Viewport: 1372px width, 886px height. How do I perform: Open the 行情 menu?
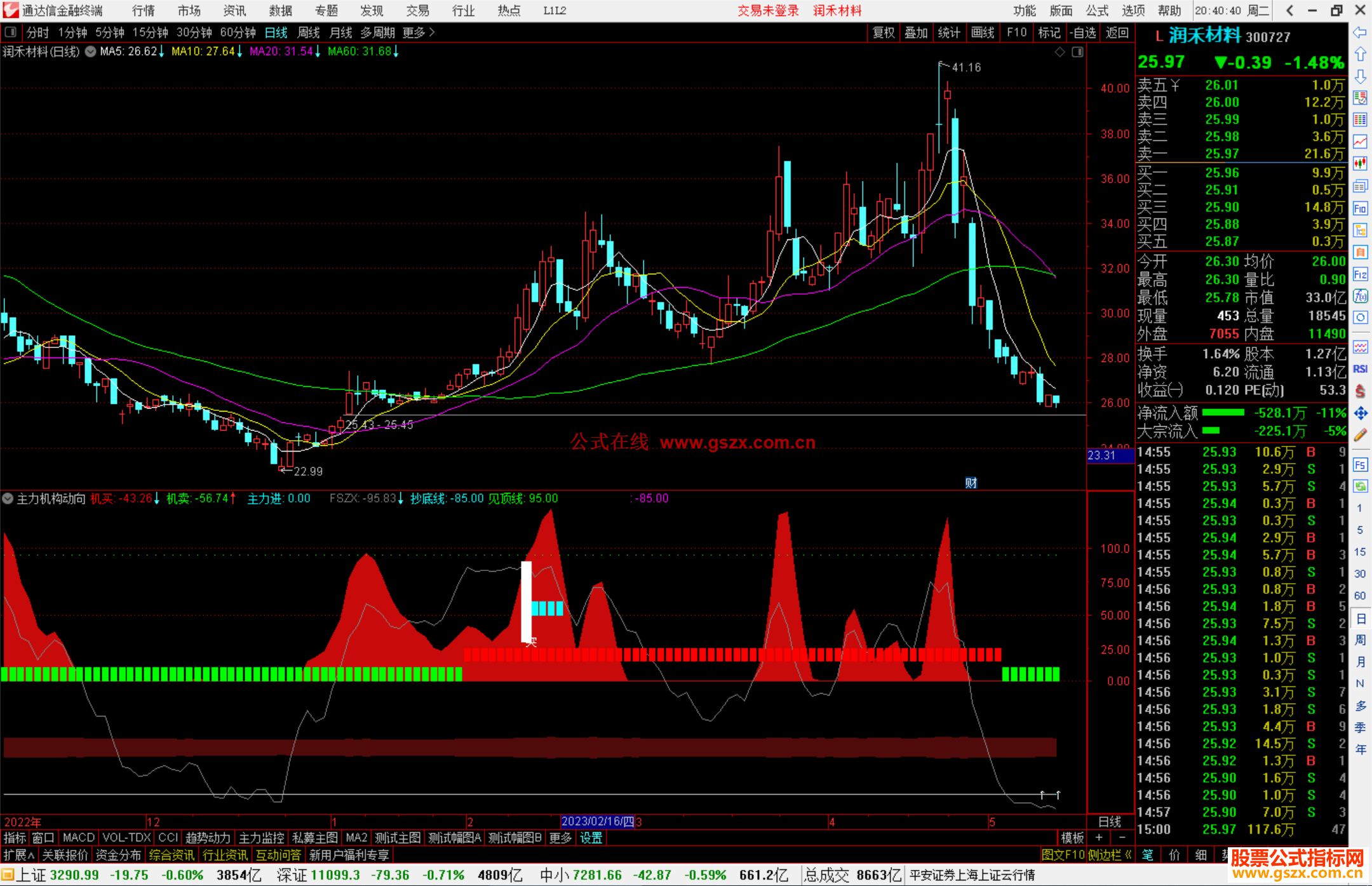pos(144,10)
